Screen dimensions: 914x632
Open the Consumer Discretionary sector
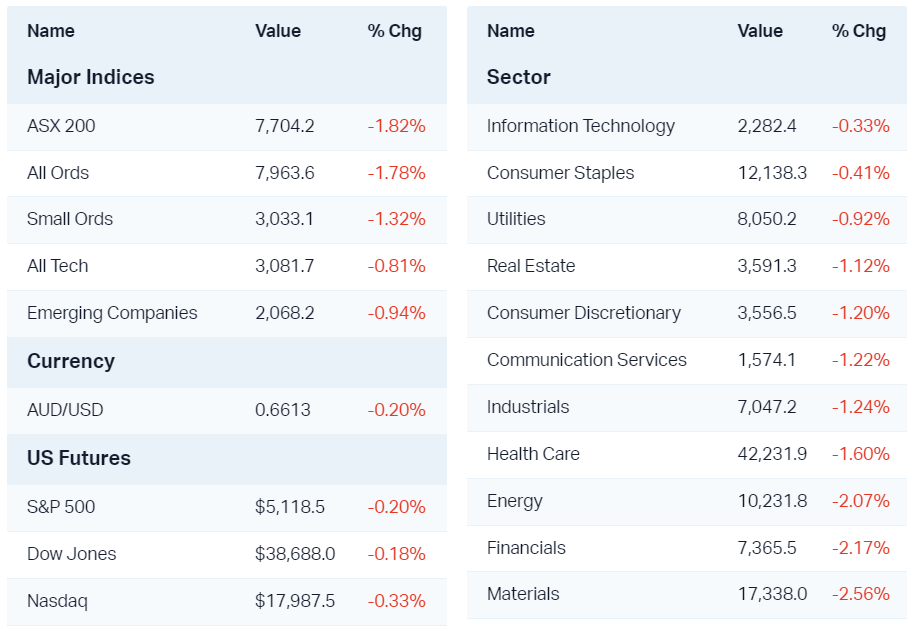coord(584,313)
